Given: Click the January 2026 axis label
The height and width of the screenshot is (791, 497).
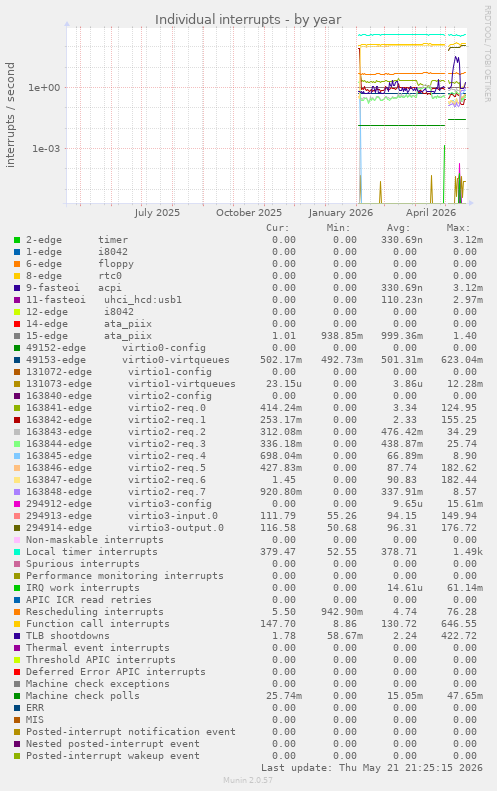Looking at the screenshot, I should tap(341, 212).
